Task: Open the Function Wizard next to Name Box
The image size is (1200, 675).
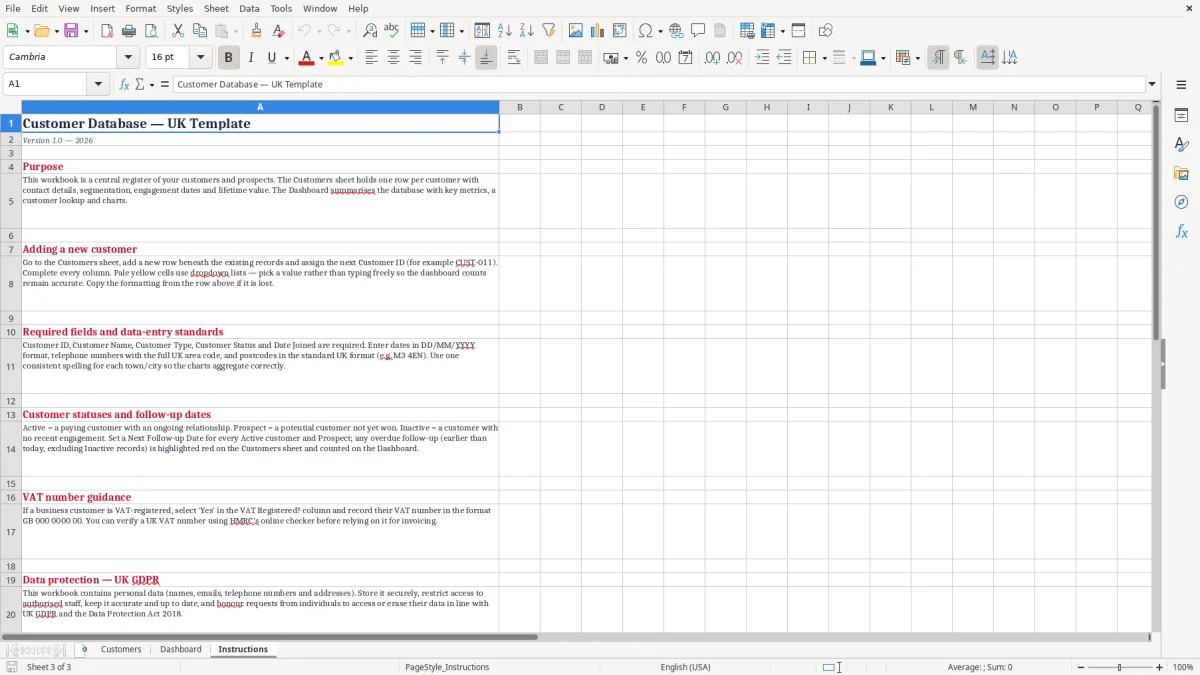Action: pos(124,84)
